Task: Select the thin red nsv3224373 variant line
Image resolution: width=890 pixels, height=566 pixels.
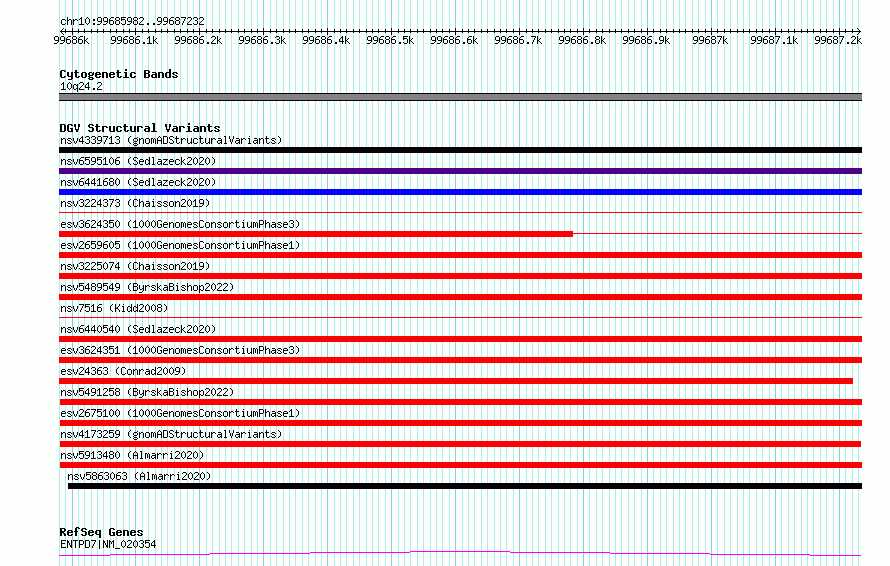Action: click(x=460, y=213)
